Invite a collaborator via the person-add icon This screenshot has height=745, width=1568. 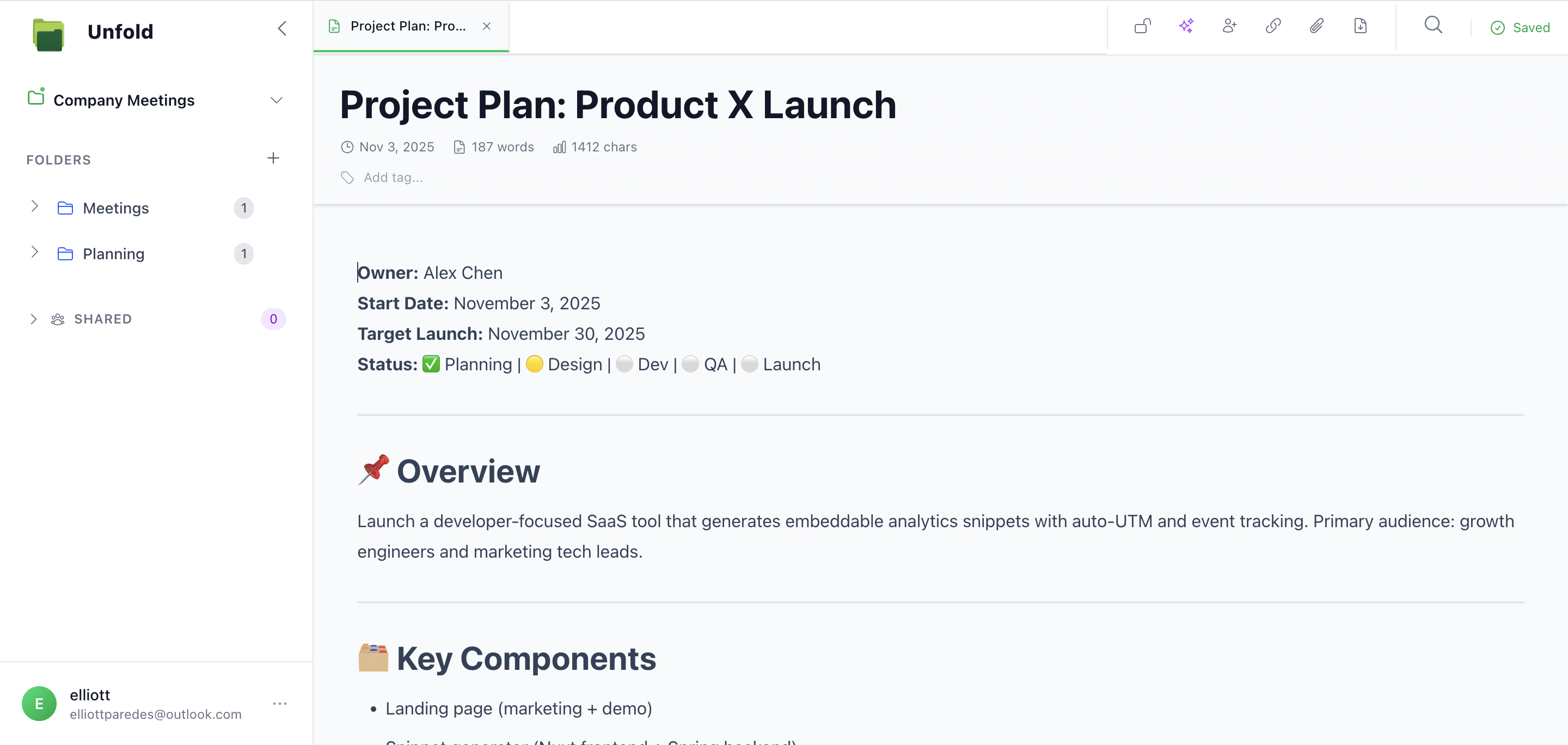tap(1229, 26)
